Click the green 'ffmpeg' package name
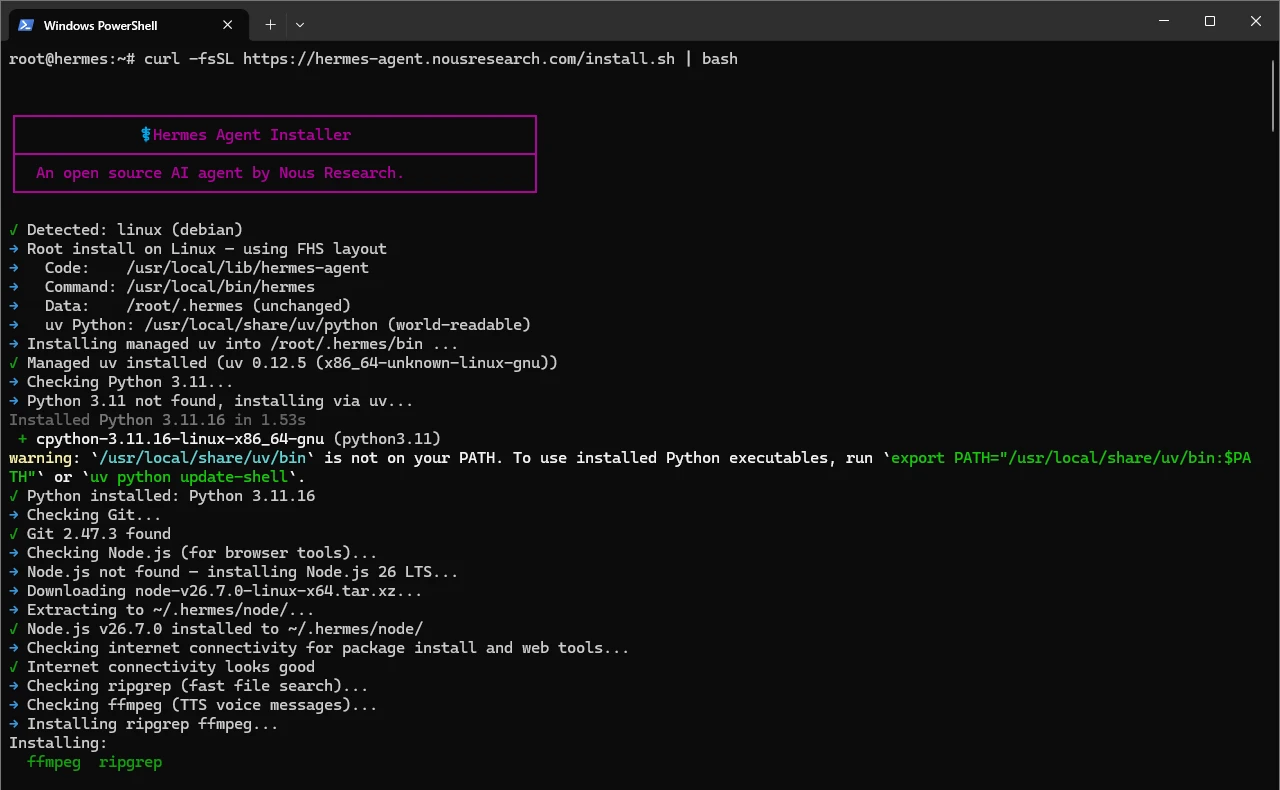 click(54, 762)
